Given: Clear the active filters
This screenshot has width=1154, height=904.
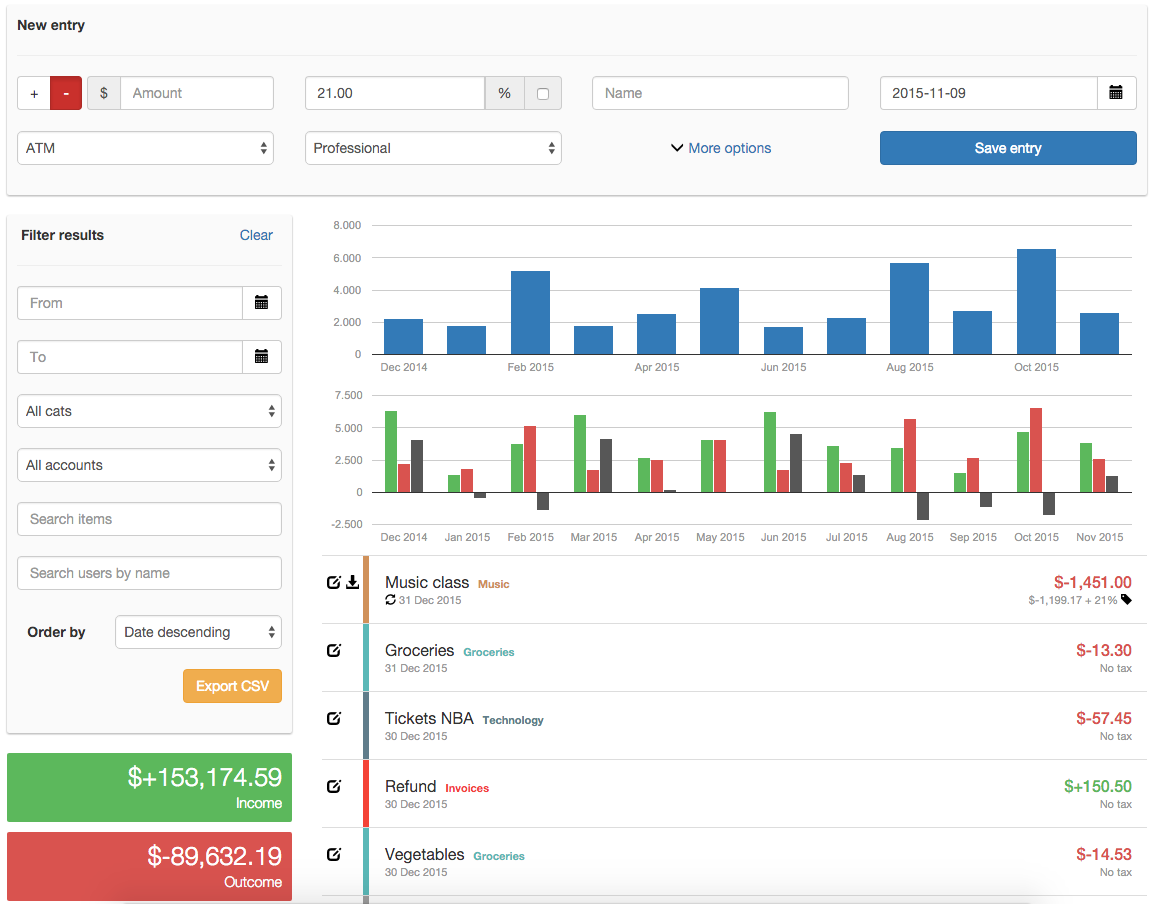Looking at the screenshot, I should (x=256, y=235).
